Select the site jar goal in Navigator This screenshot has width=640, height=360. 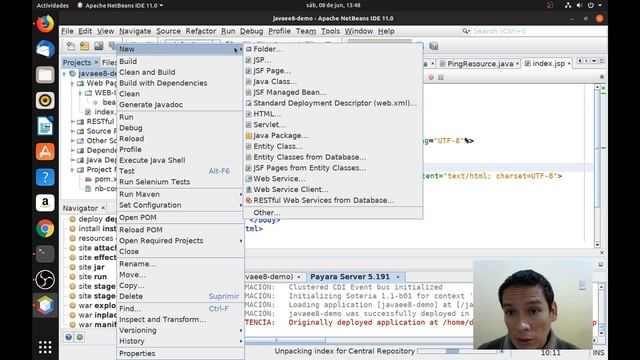click(87, 267)
